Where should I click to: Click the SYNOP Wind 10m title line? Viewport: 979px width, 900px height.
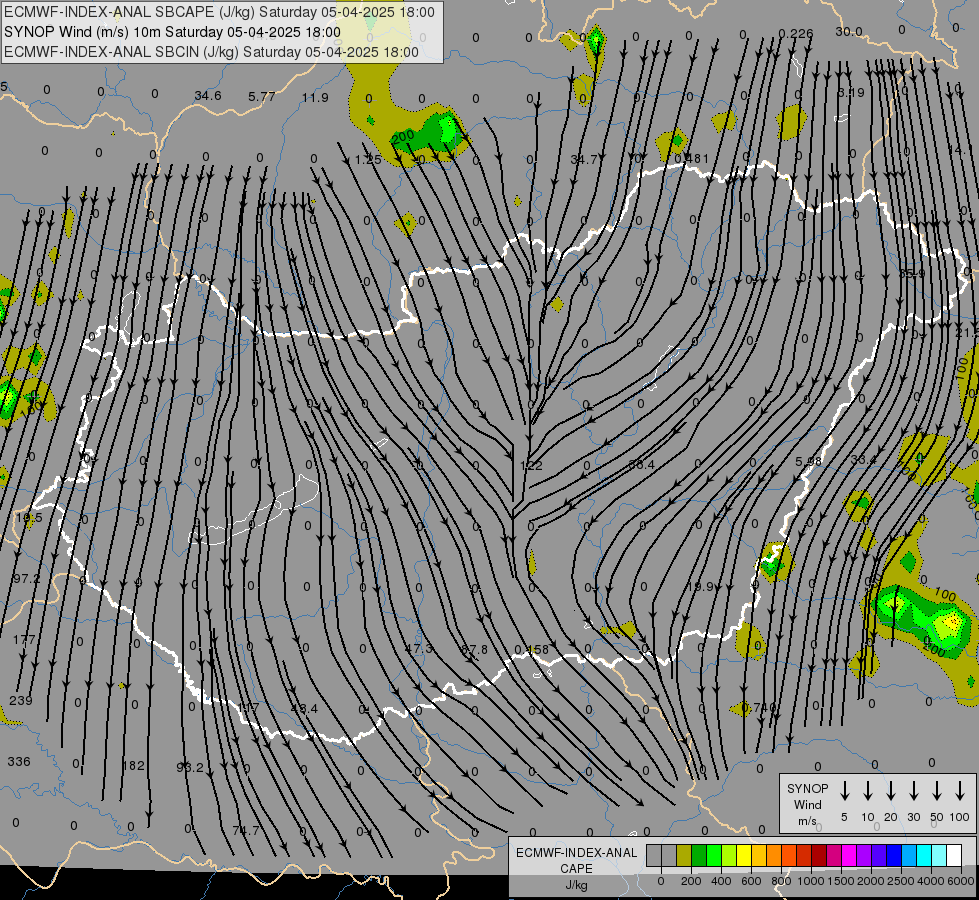click(x=172, y=32)
